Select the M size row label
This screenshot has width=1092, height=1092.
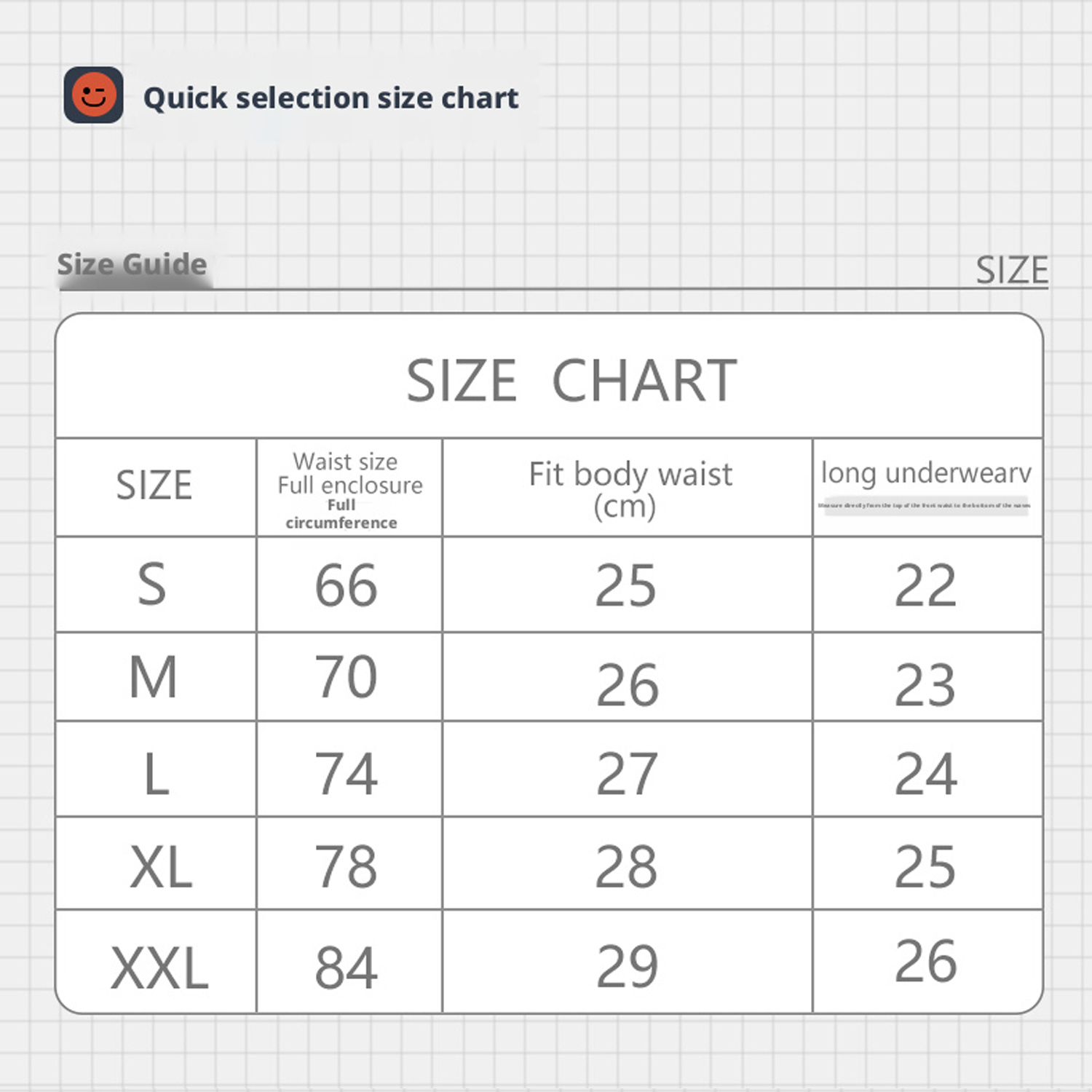click(x=153, y=677)
